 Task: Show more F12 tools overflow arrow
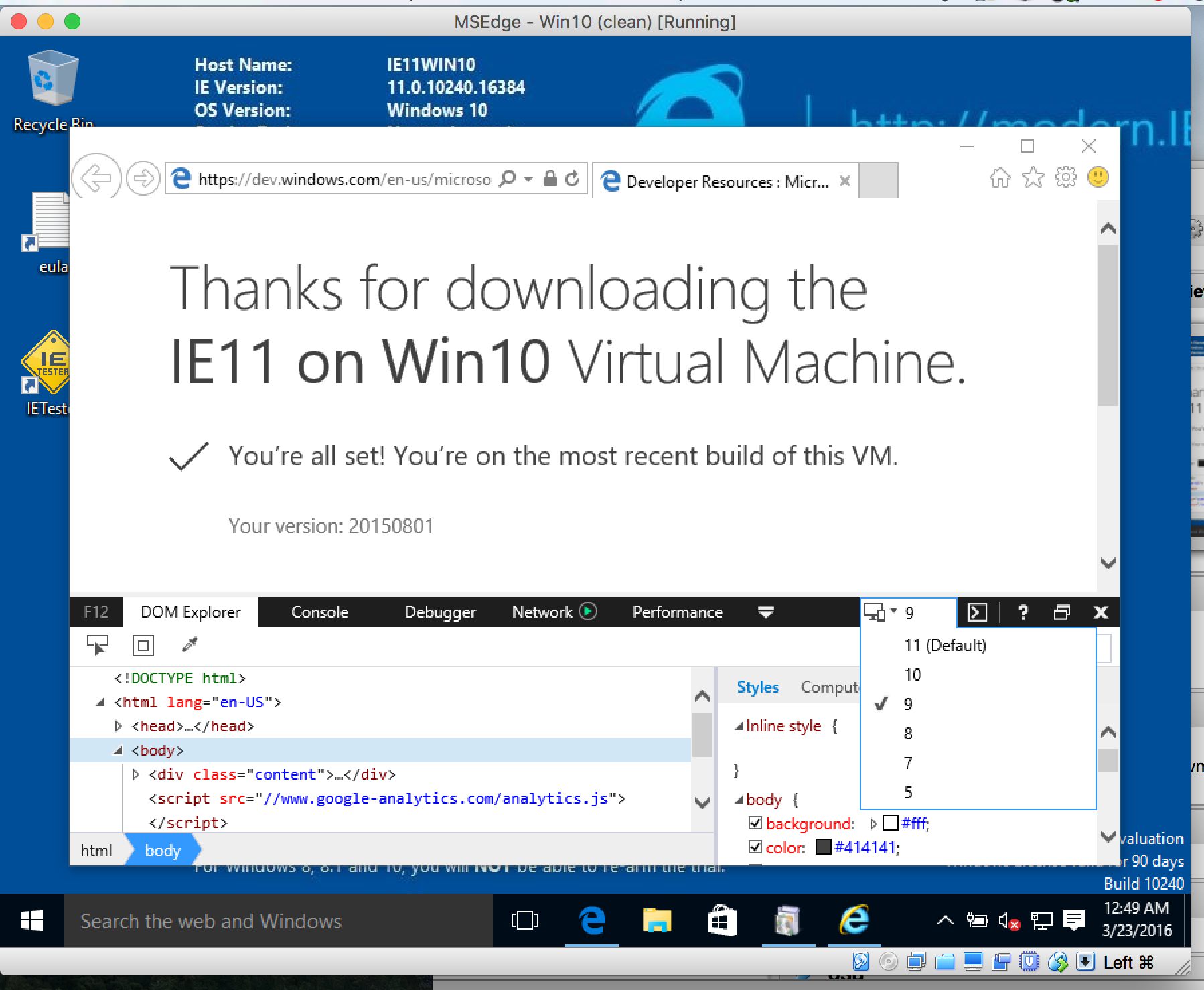point(766,612)
